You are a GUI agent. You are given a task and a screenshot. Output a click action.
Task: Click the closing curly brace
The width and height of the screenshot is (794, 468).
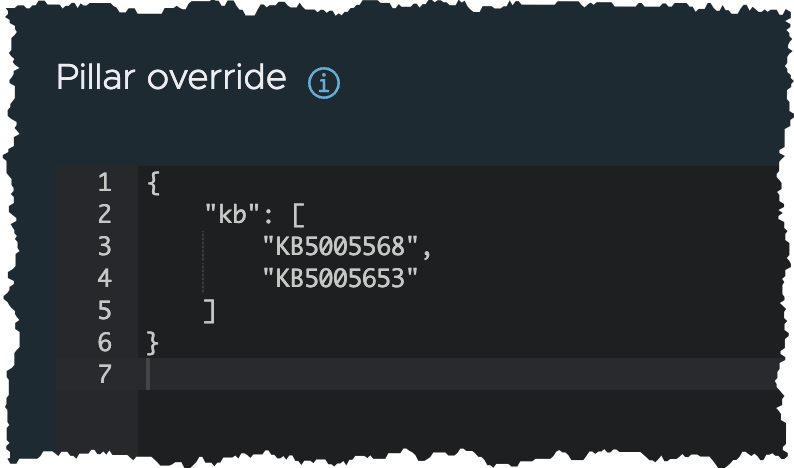coord(153,343)
